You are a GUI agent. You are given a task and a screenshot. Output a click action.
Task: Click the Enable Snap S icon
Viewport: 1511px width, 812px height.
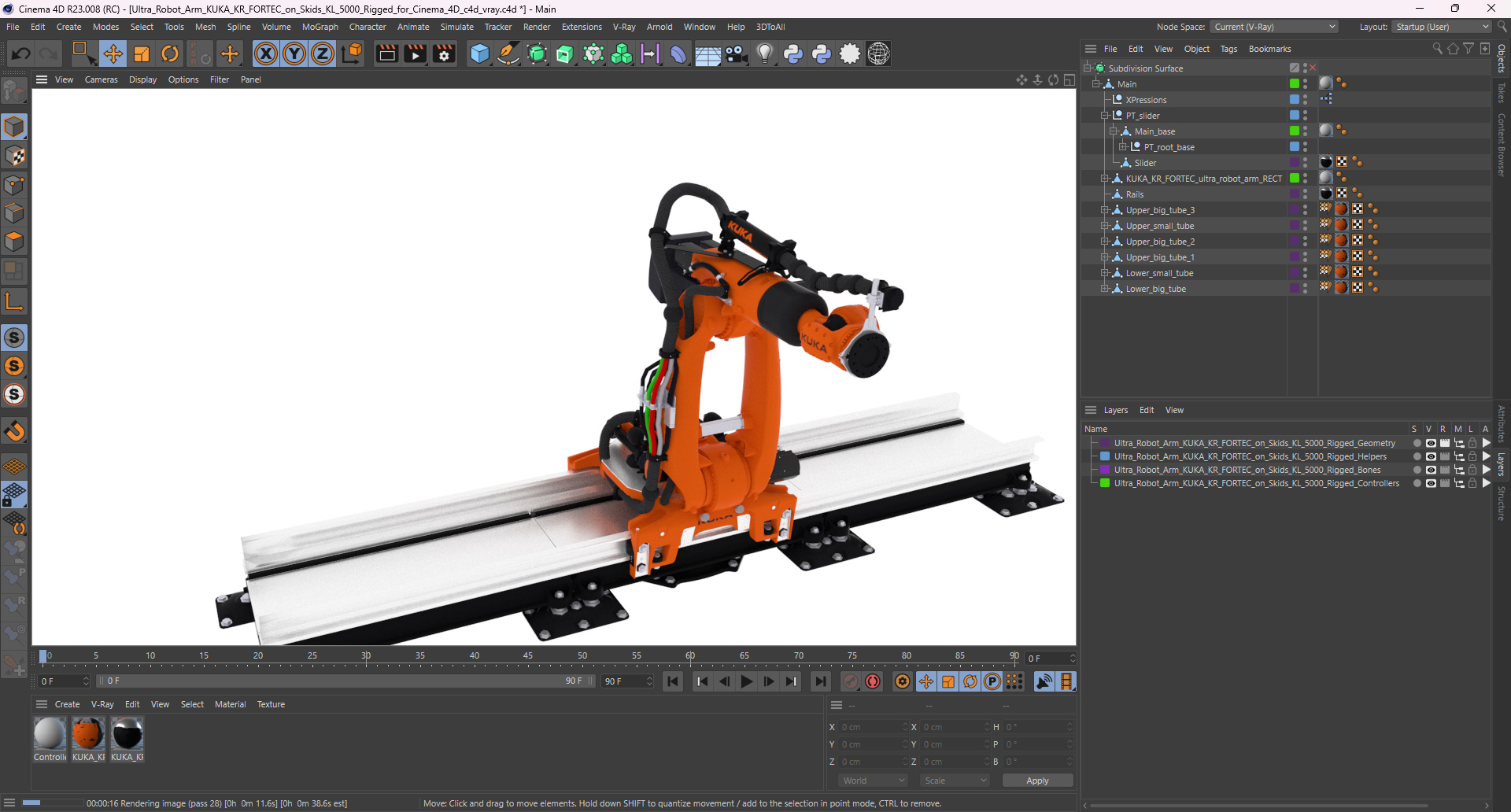click(x=14, y=338)
